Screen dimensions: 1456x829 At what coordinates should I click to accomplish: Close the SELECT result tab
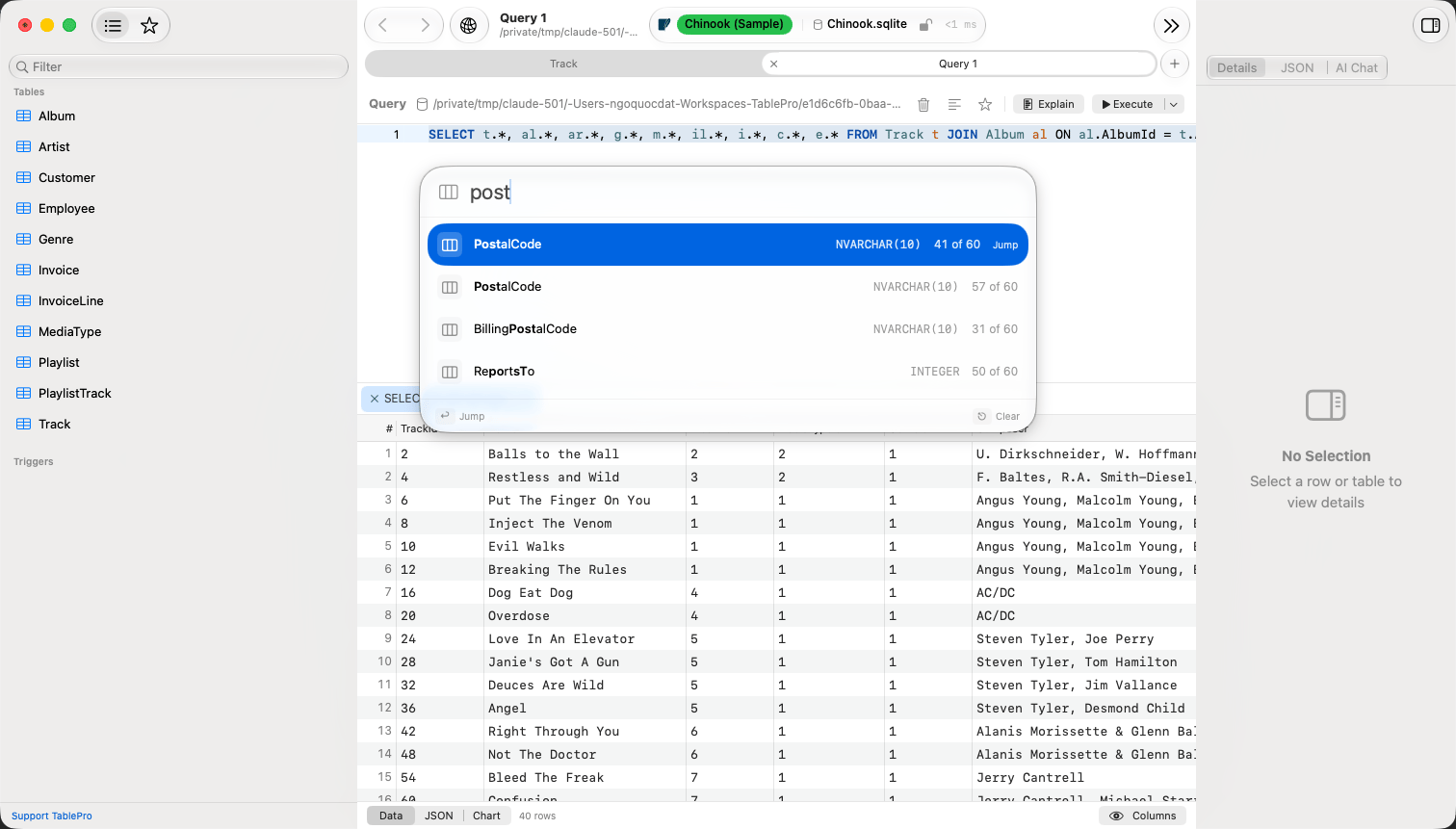pos(375,399)
